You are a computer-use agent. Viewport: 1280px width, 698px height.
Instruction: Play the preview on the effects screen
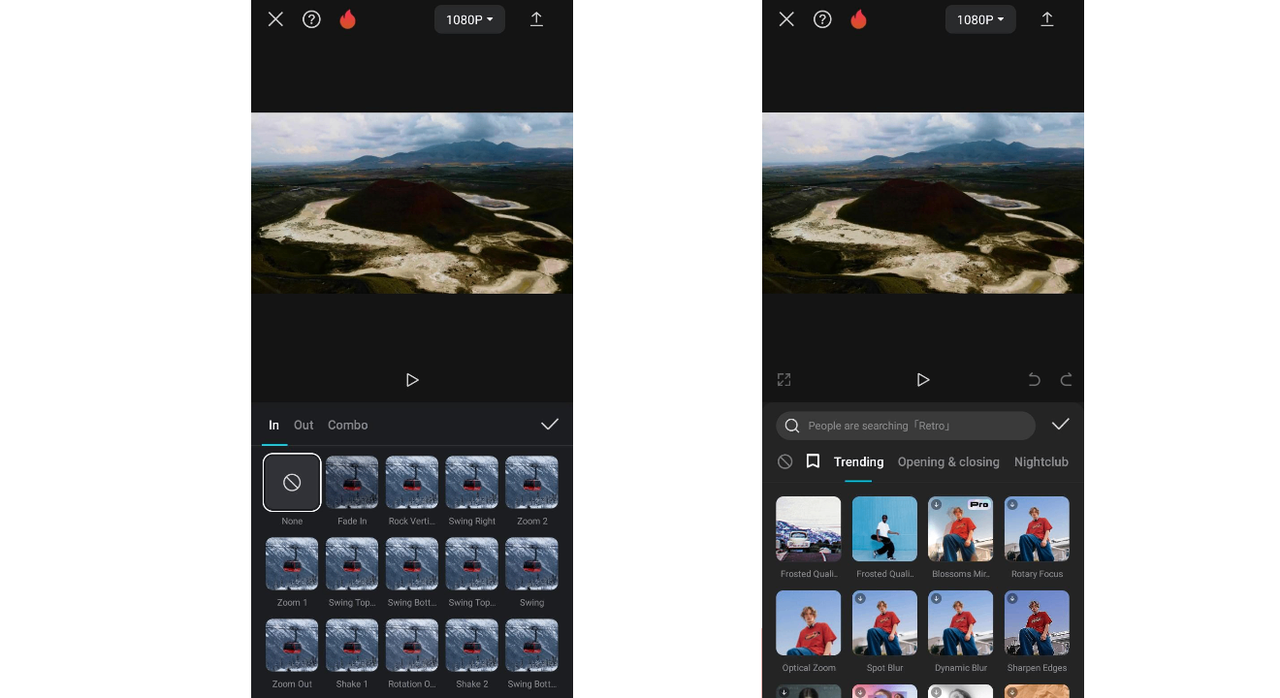pos(923,380)
